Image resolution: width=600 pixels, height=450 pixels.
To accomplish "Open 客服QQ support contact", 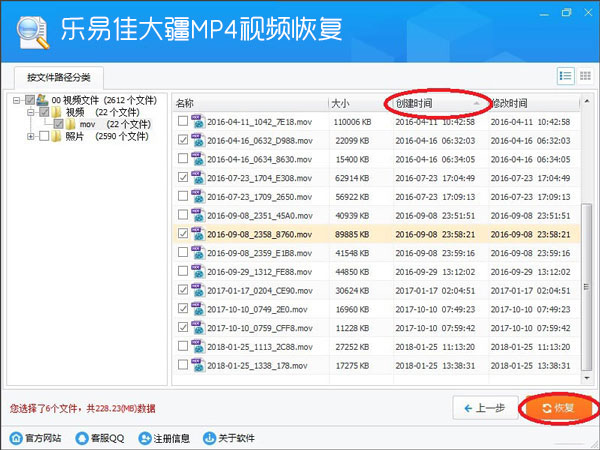I will pos(99,438).
